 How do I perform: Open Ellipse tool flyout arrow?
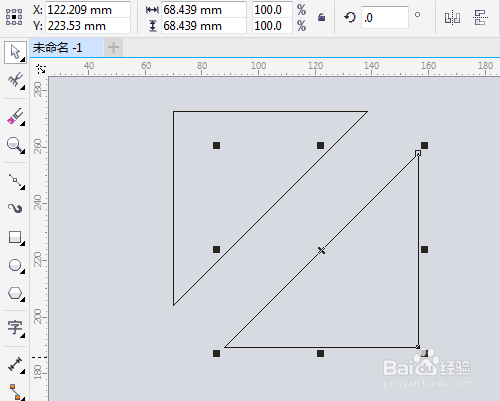[x=23, y=272]
